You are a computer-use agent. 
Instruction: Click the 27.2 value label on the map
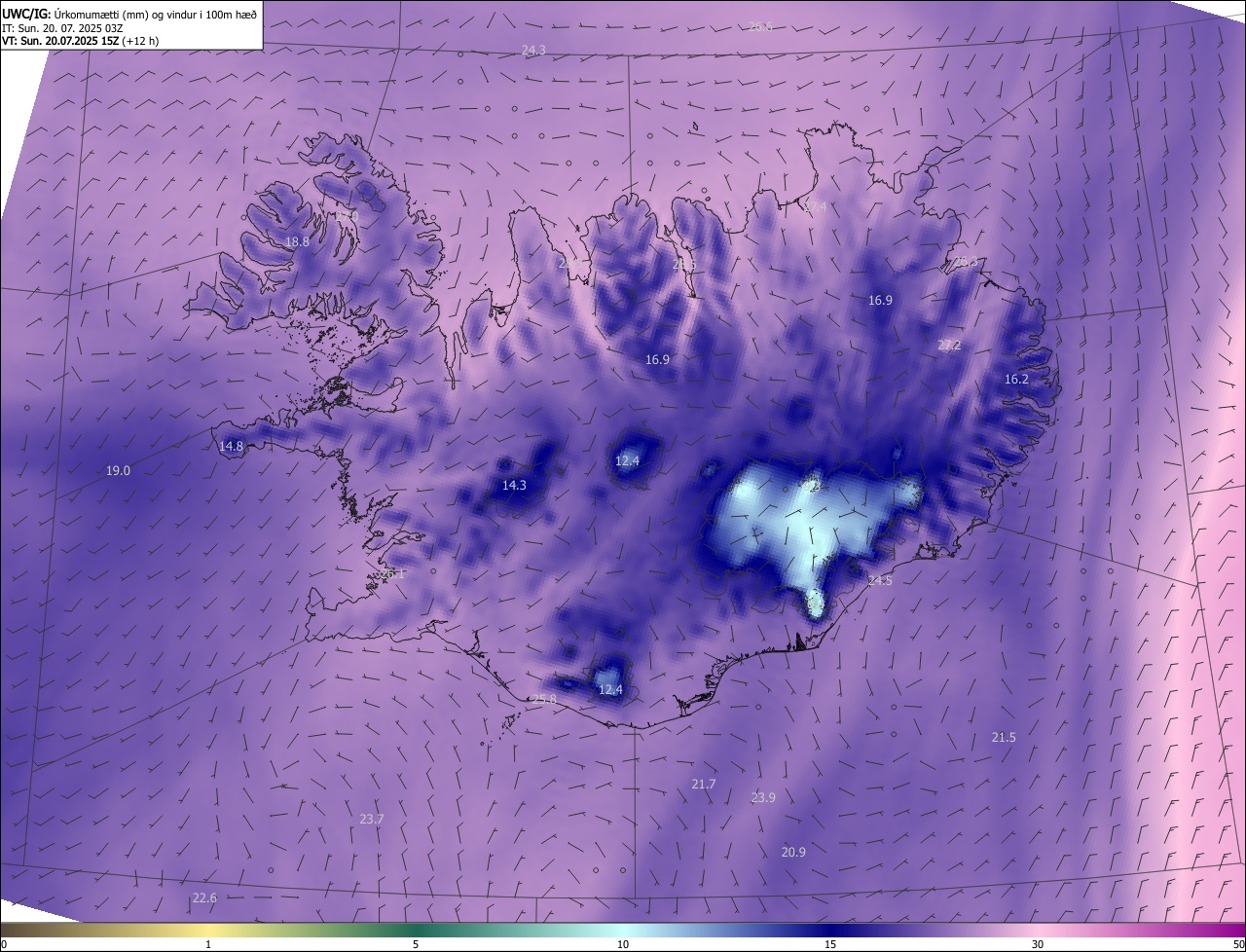pyautogui.click(x=949, y=345)
